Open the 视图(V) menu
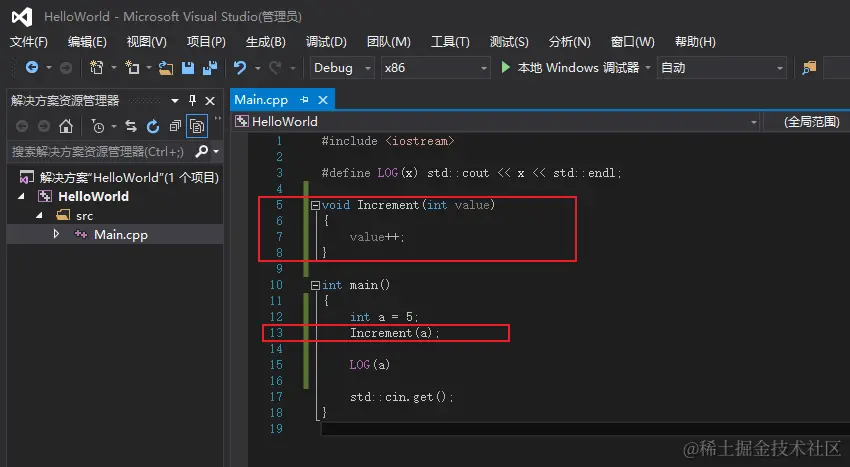This screenshot has height=467, width=850. [146, 42]
